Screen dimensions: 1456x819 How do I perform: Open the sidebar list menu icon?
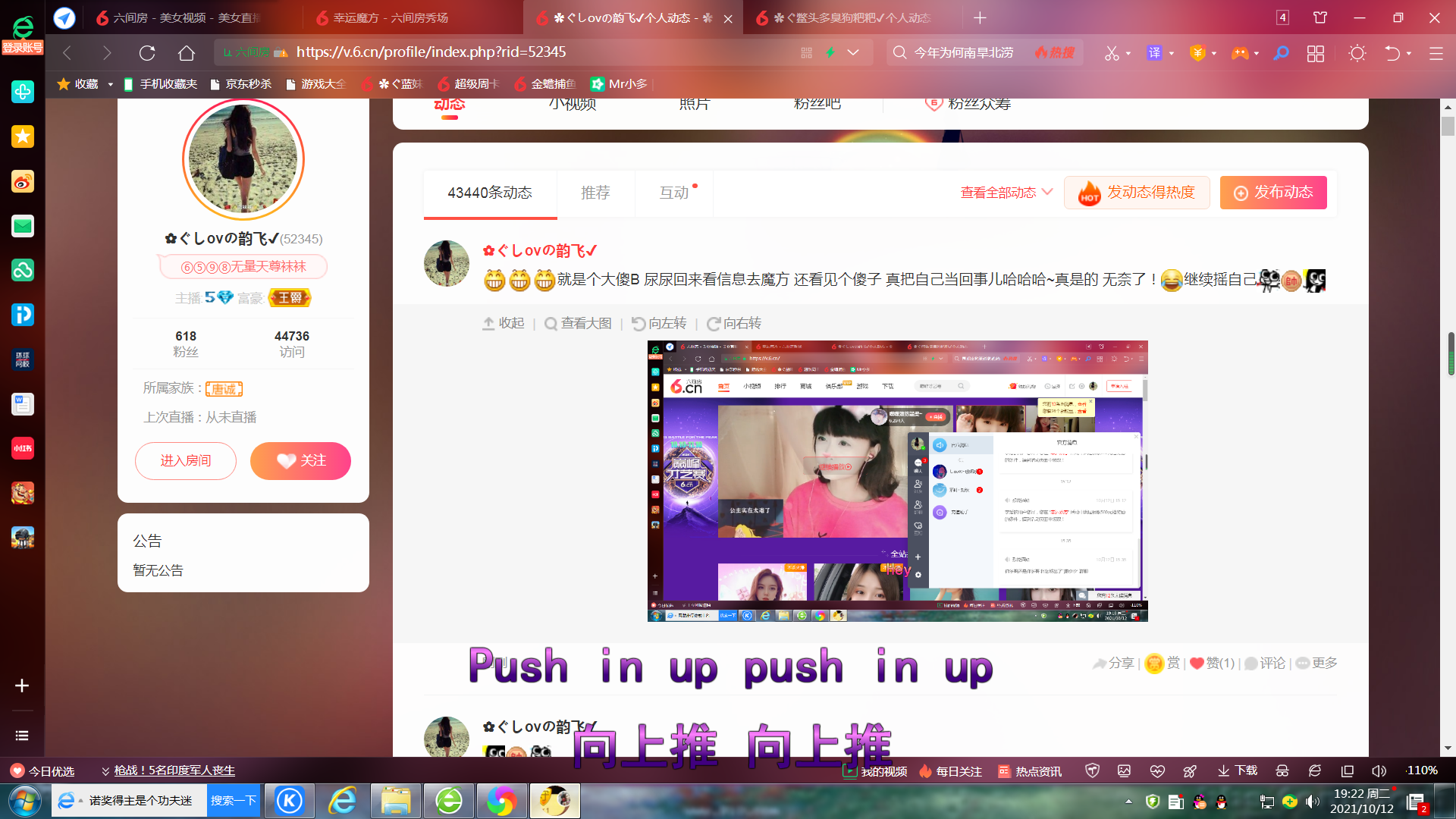coord(22,736)
